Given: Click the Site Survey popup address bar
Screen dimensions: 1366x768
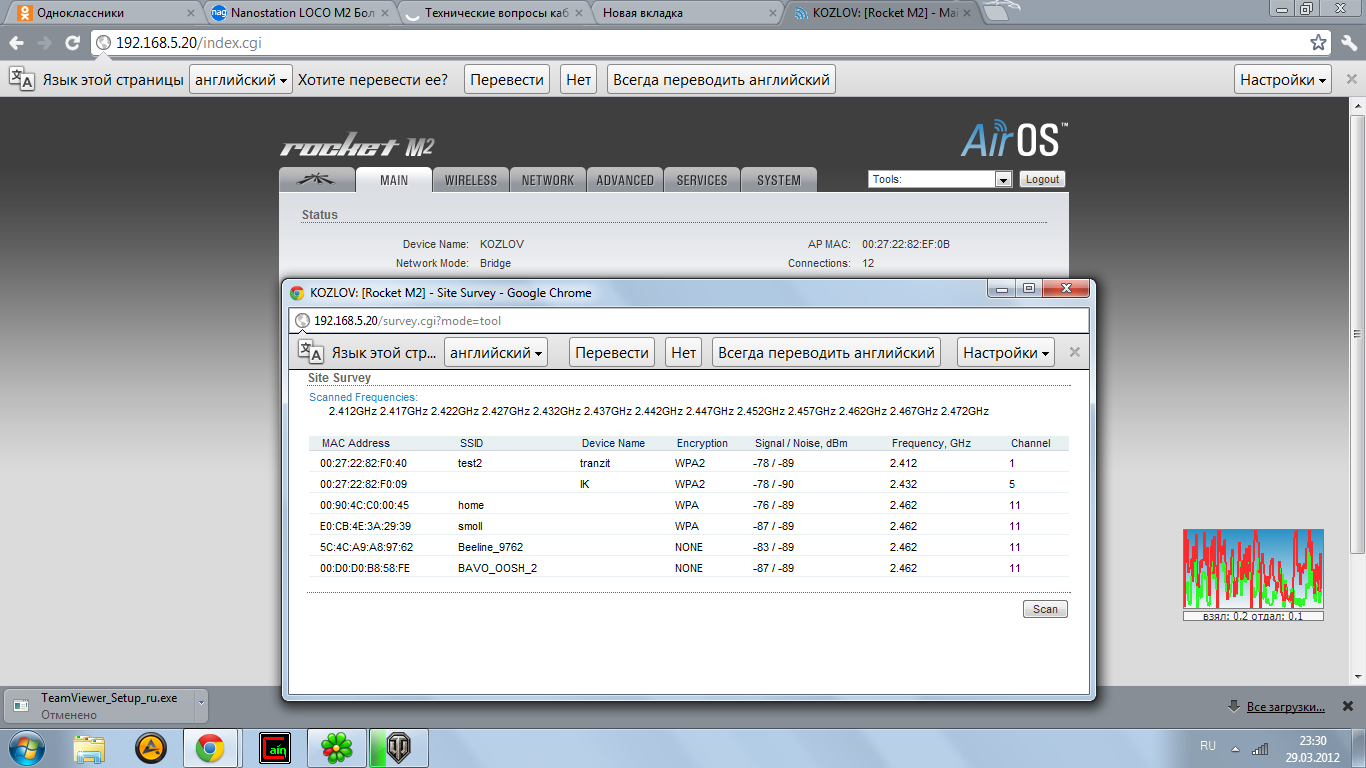Looking at the screenshot, I should point(690,321).
